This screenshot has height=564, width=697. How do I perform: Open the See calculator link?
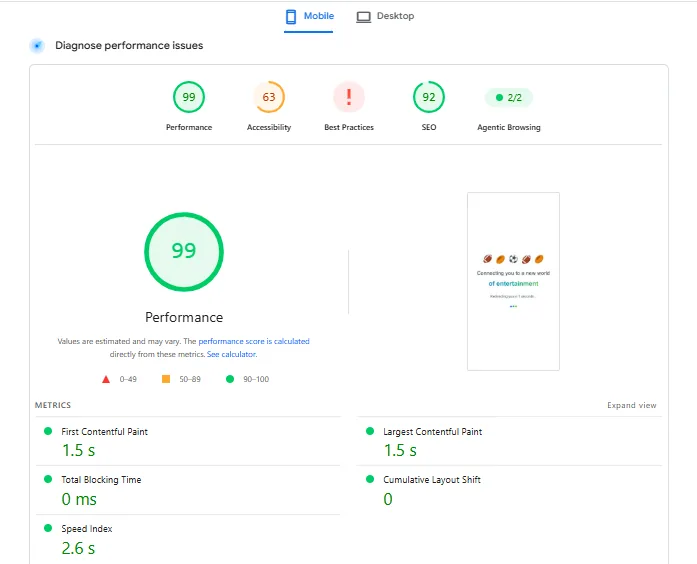(x=231, y=354)
